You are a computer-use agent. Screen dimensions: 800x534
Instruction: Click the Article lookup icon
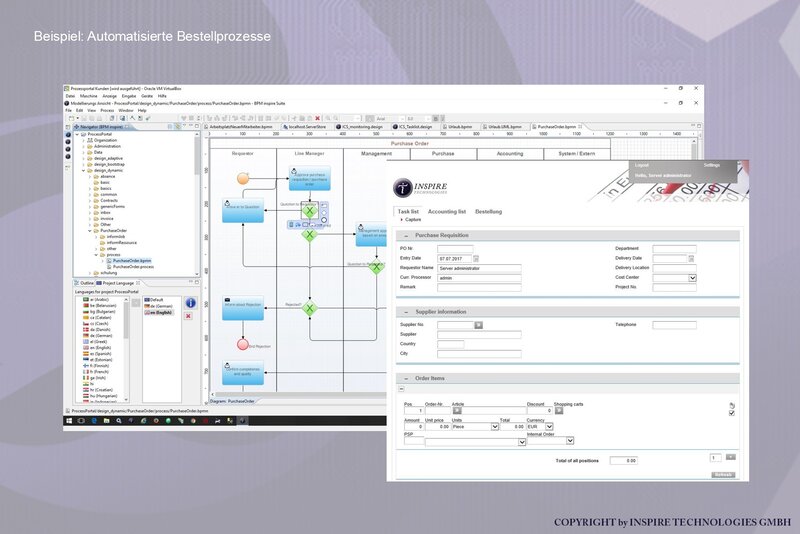[457, 411]
